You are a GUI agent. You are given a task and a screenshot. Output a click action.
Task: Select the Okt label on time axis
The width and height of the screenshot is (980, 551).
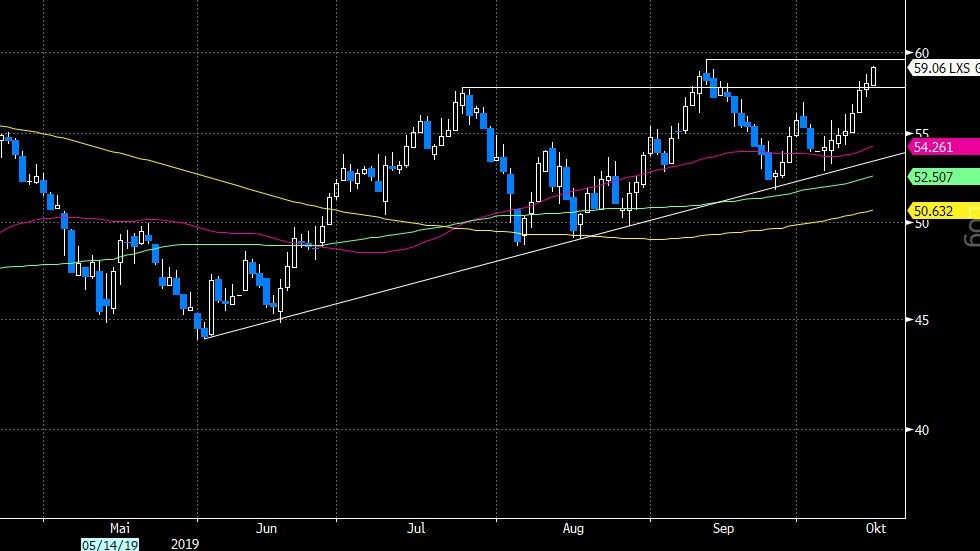click(x=876, y=529)
